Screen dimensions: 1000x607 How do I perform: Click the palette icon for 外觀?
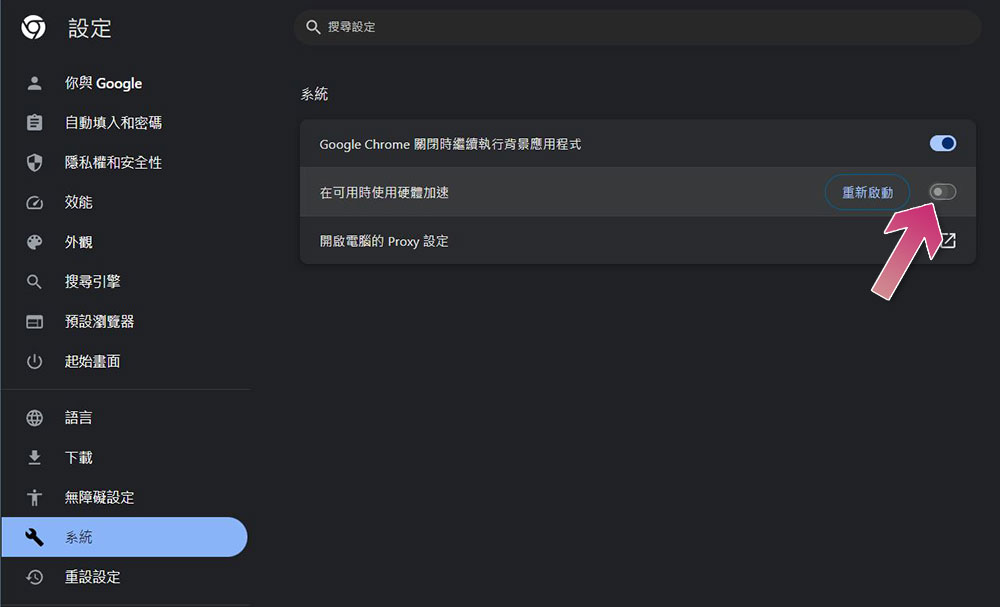(x=34, y=242)
